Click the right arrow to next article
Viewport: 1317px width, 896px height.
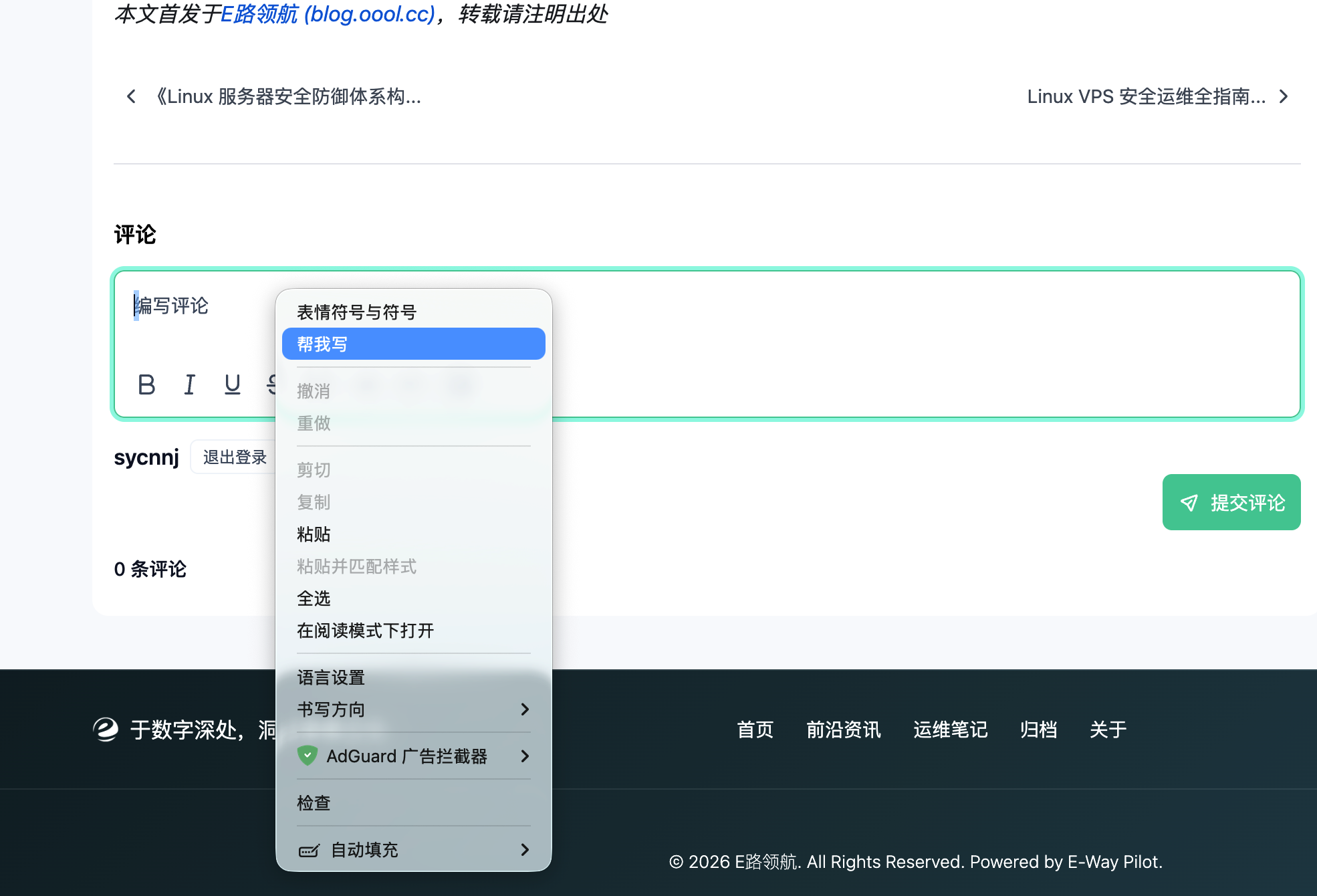(x=1283, y=96)
